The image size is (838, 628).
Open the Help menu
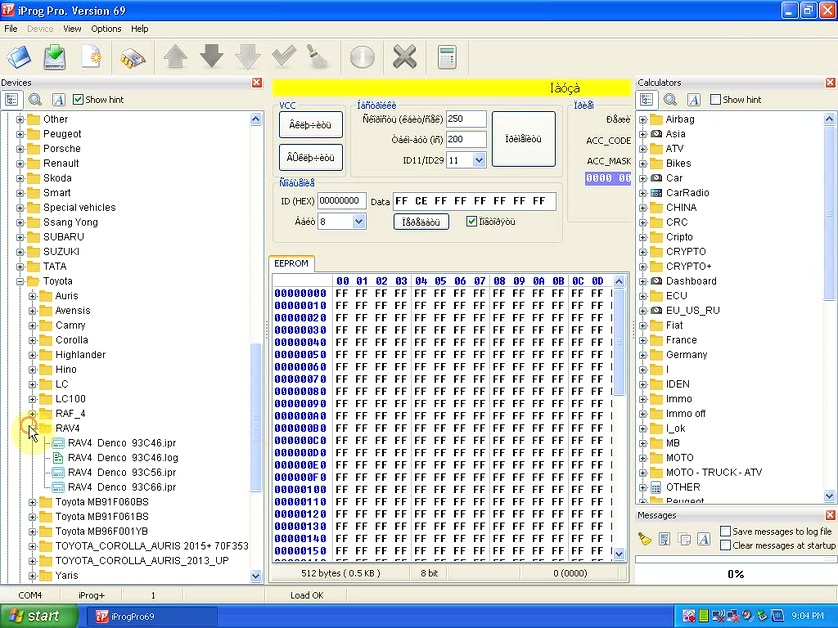coord(139,29)
